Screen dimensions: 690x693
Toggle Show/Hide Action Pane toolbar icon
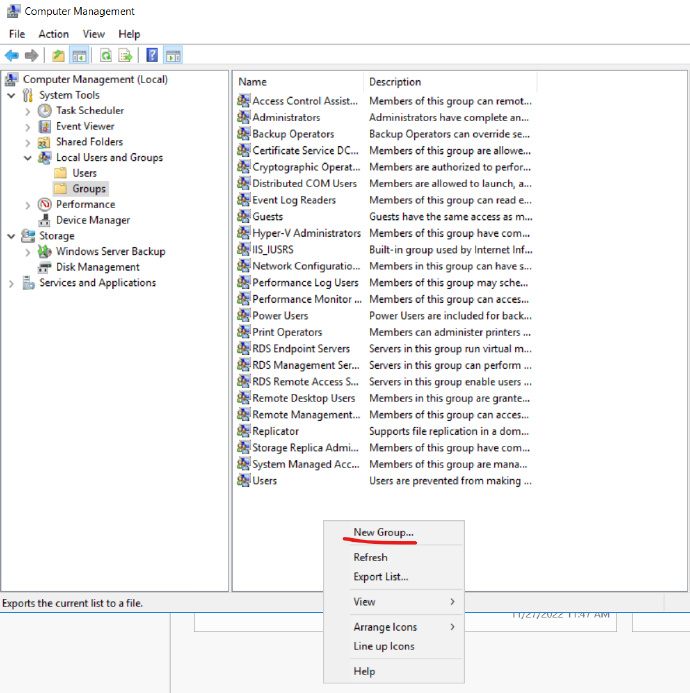click(x=173, y=56)
